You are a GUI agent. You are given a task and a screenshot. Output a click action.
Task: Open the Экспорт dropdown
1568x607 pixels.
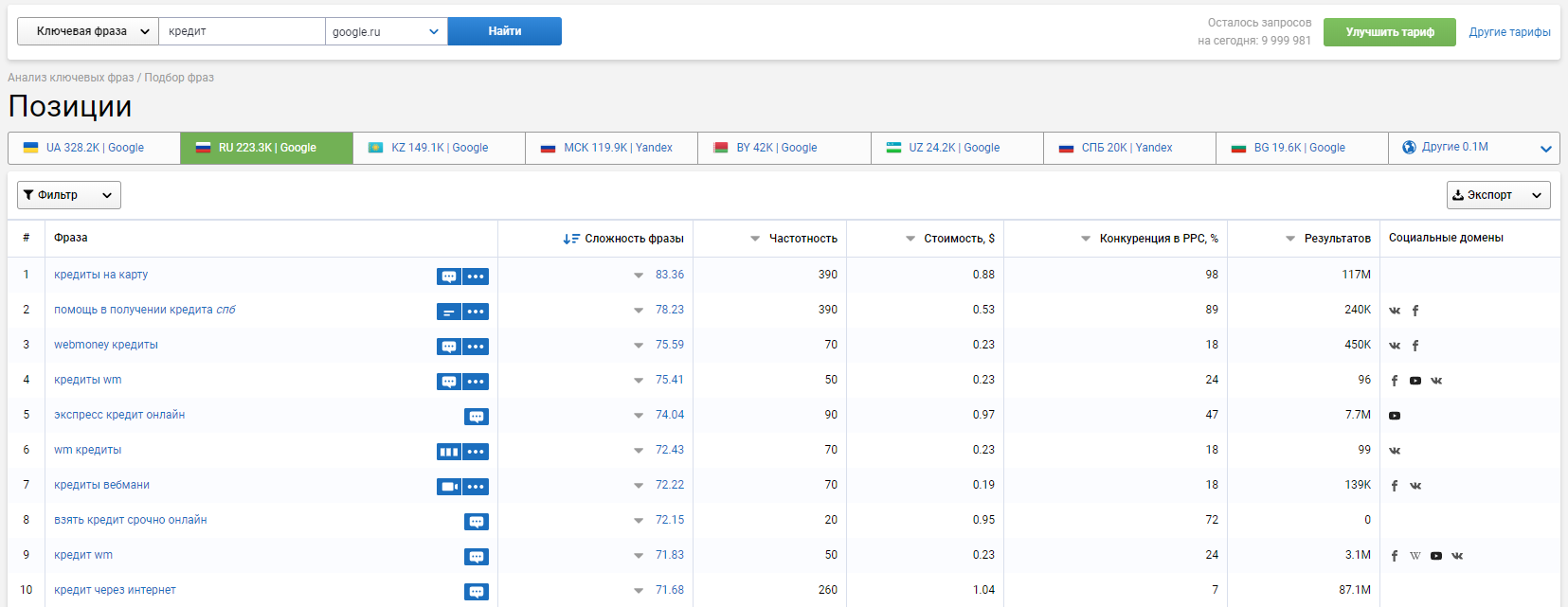pyautogui.click(x=1499, y=195)
